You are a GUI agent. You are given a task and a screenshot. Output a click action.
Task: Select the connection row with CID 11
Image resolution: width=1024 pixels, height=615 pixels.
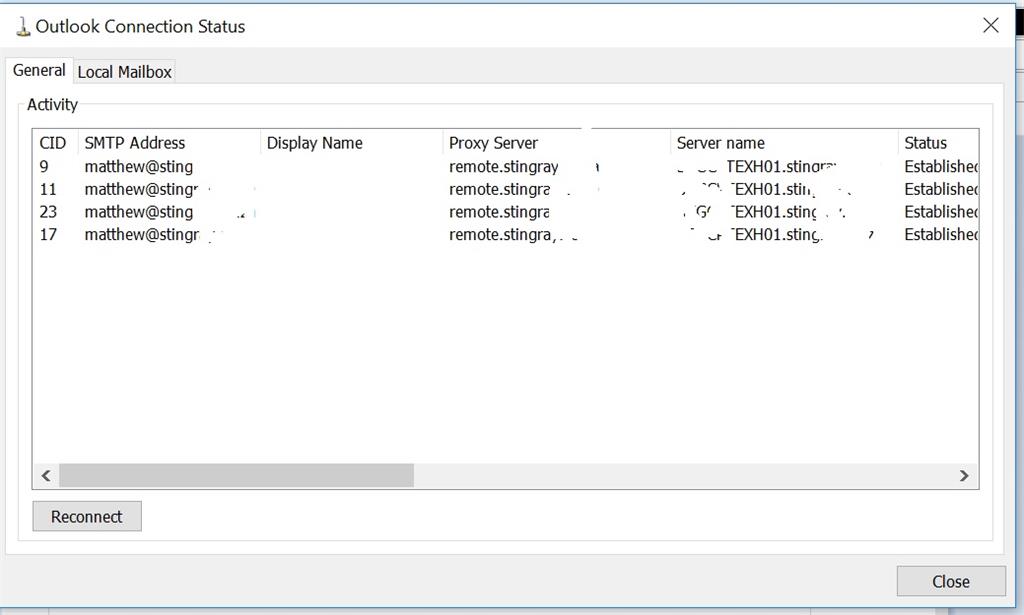[505, 189]
